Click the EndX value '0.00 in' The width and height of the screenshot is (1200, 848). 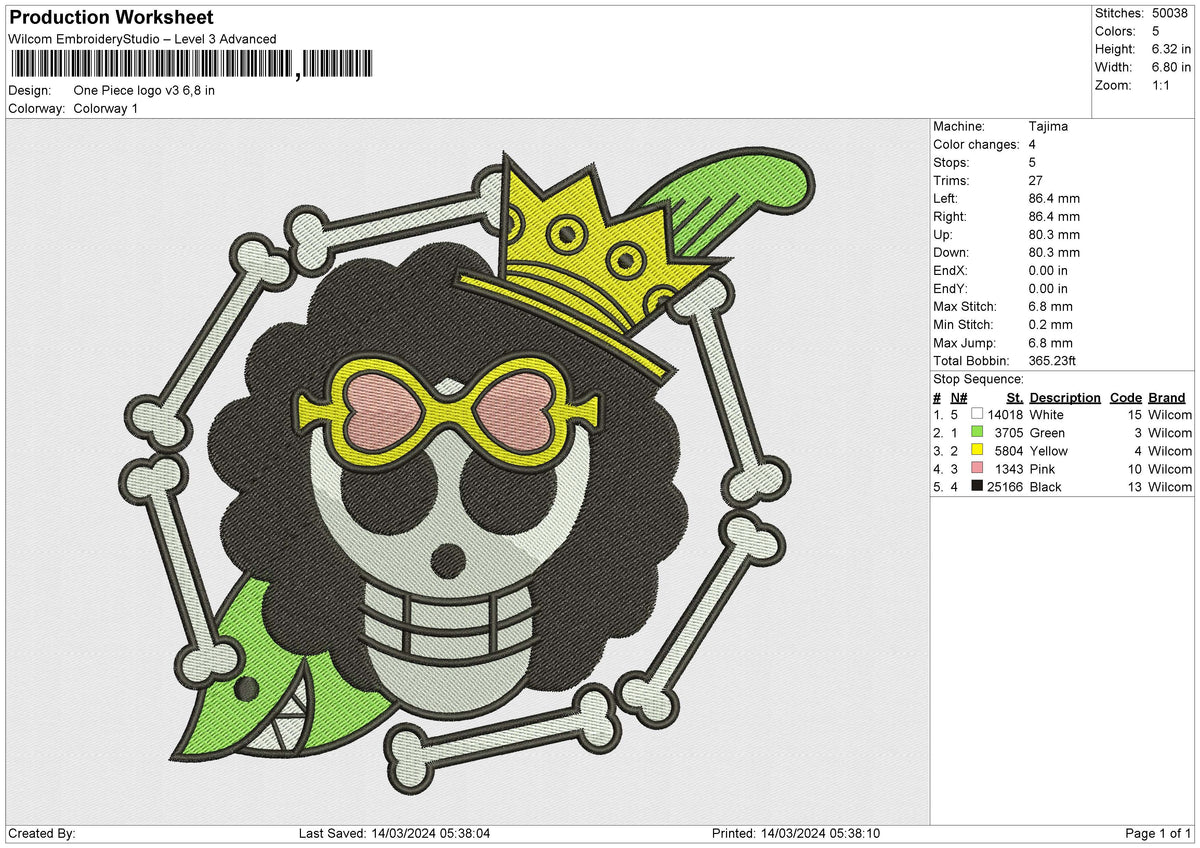click(x=1049, y=270)
